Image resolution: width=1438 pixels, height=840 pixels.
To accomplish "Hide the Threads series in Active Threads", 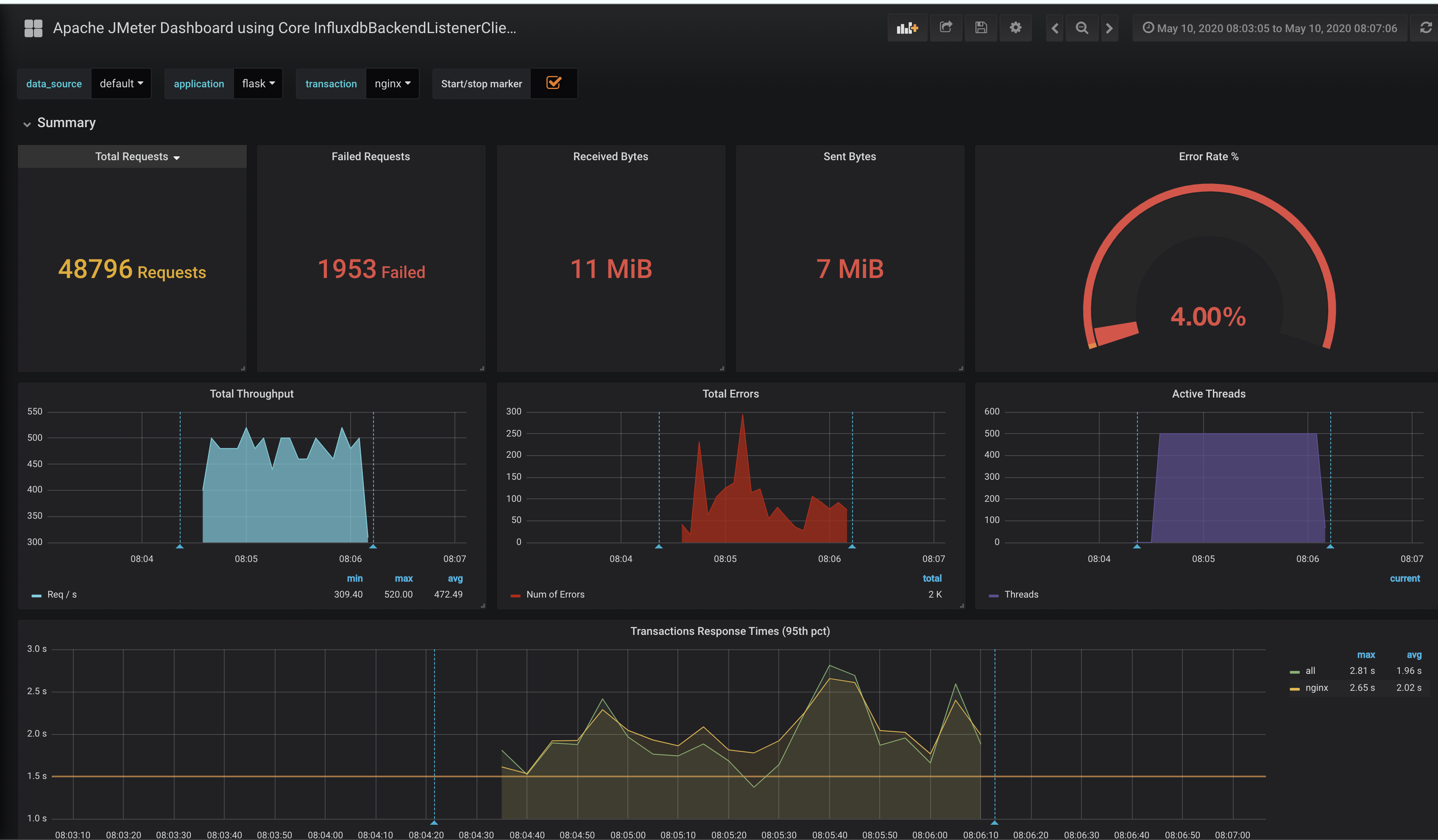I will point(1022,594).
